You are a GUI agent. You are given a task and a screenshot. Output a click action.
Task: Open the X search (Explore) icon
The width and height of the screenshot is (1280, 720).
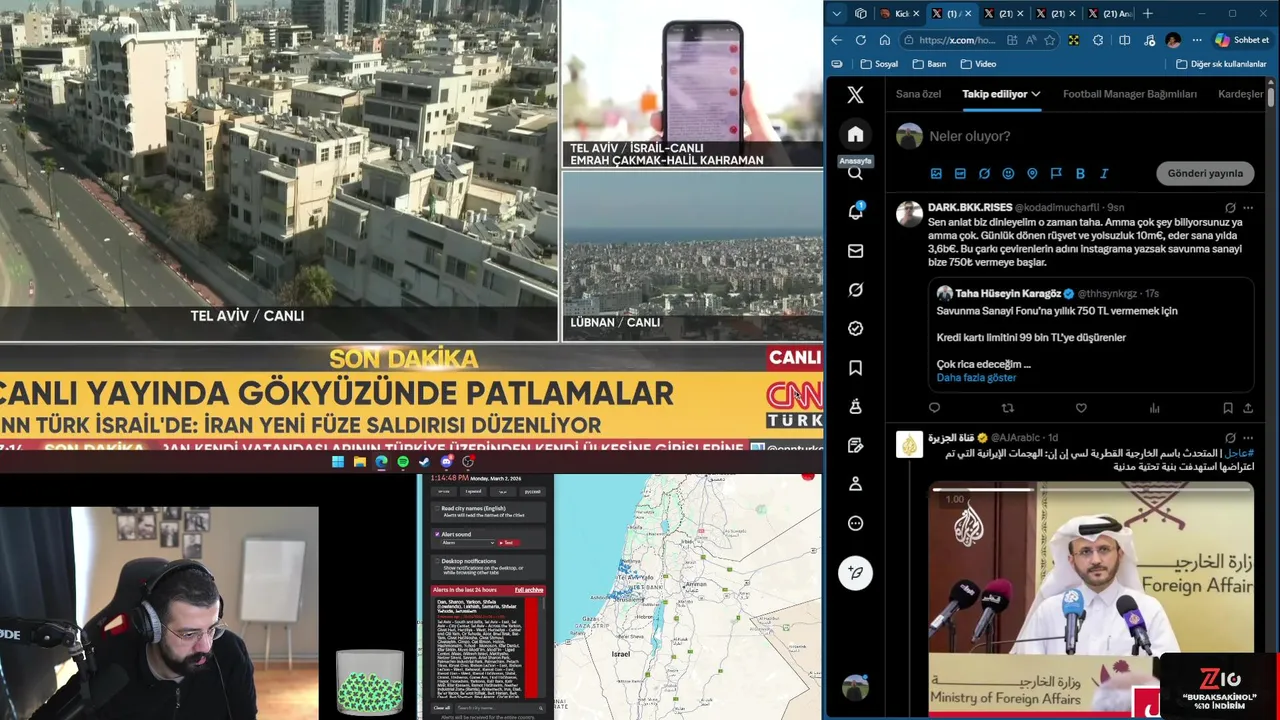pos(855,173)
